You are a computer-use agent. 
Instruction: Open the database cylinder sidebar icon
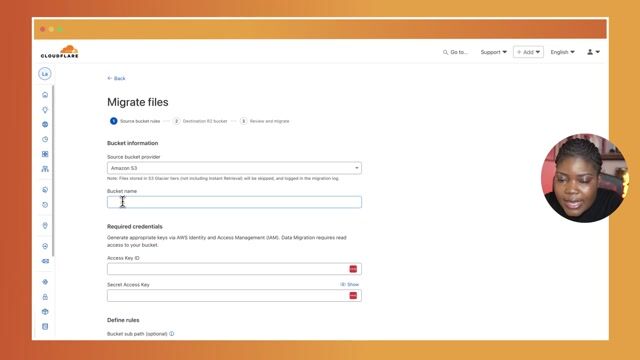pos(45,327)
